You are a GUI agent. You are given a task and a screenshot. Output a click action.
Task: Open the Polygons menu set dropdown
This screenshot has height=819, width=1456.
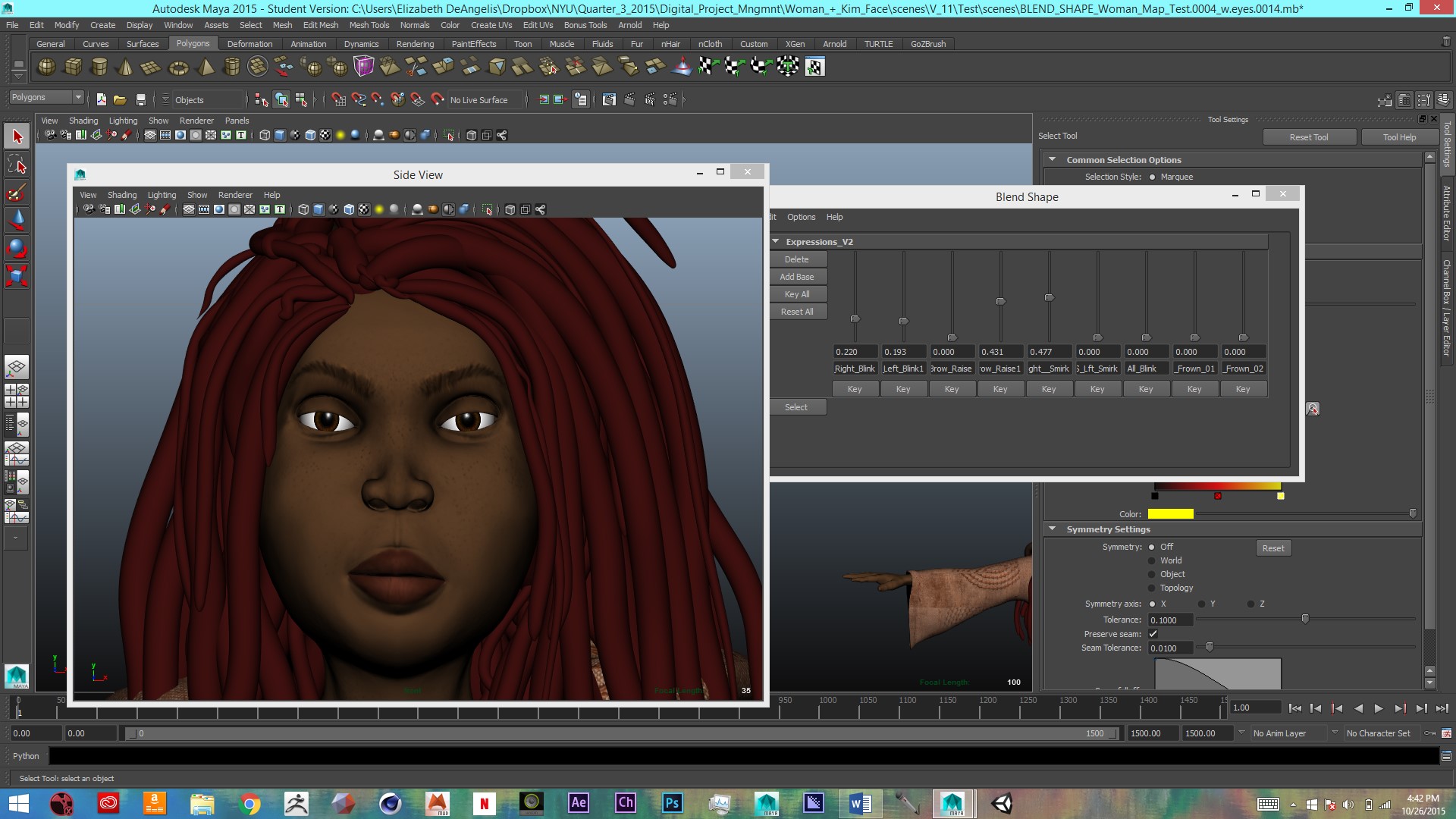tap(46, 97)
